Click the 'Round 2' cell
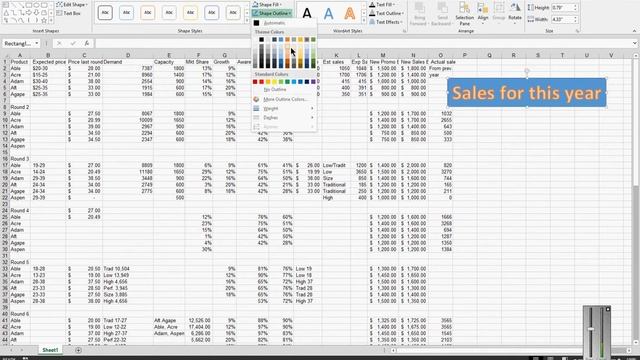This screenshot has width=640, height=360. [x=20, y=107]
